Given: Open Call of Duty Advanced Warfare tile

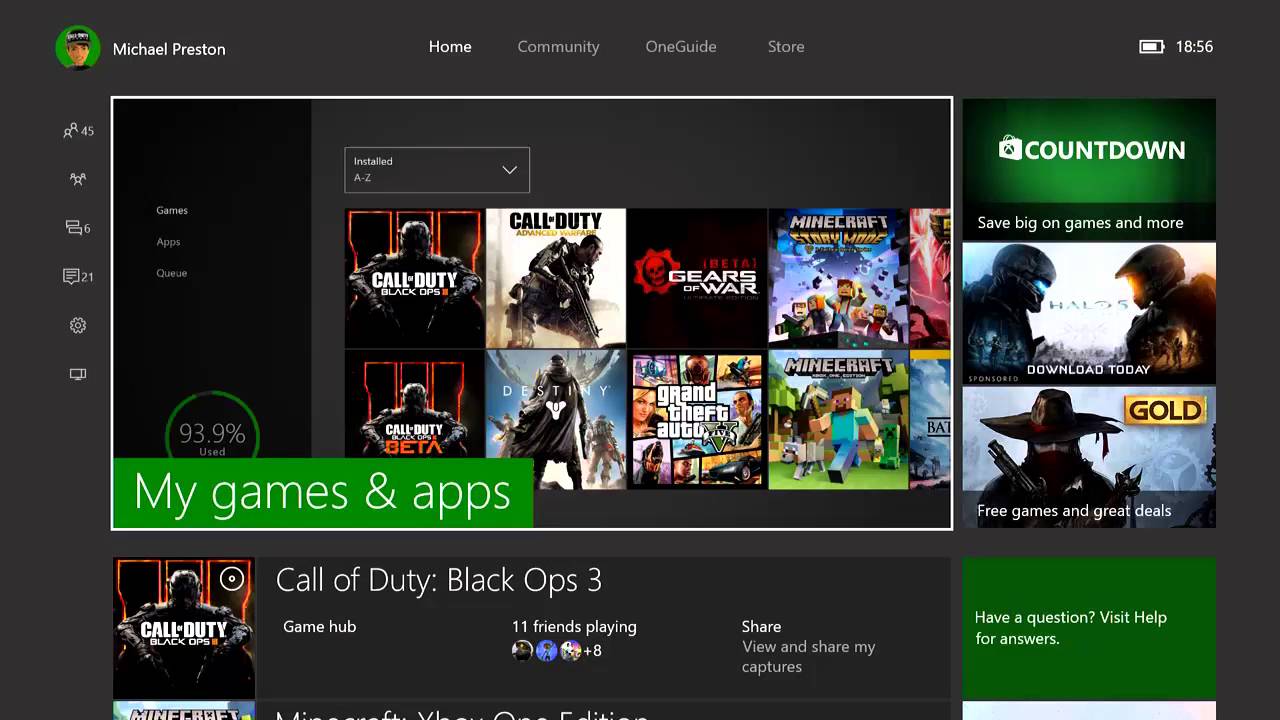Looking at the screenshot, I should click(556, 278).
